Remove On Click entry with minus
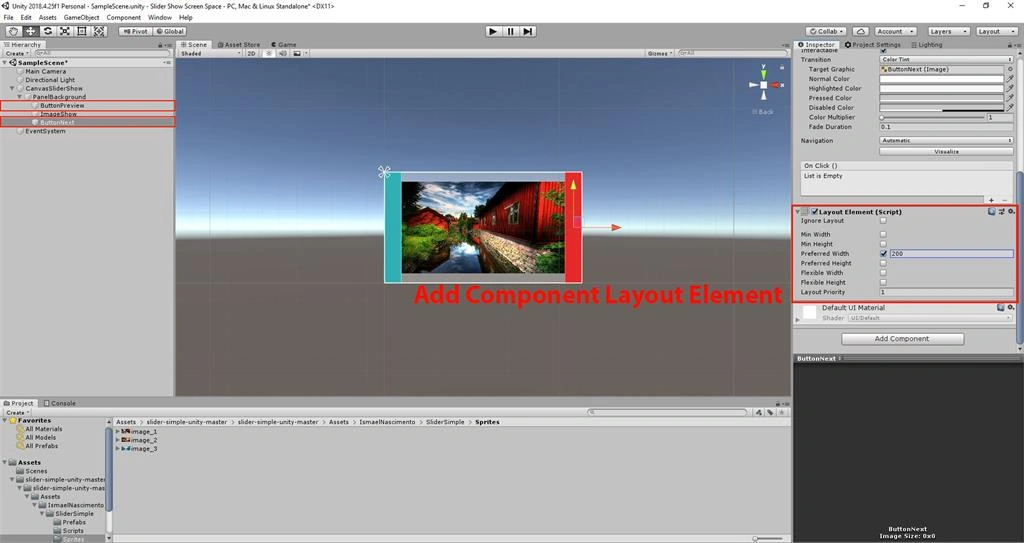The height and width of the screenshot is (543, 1024). click(1004, 200)
